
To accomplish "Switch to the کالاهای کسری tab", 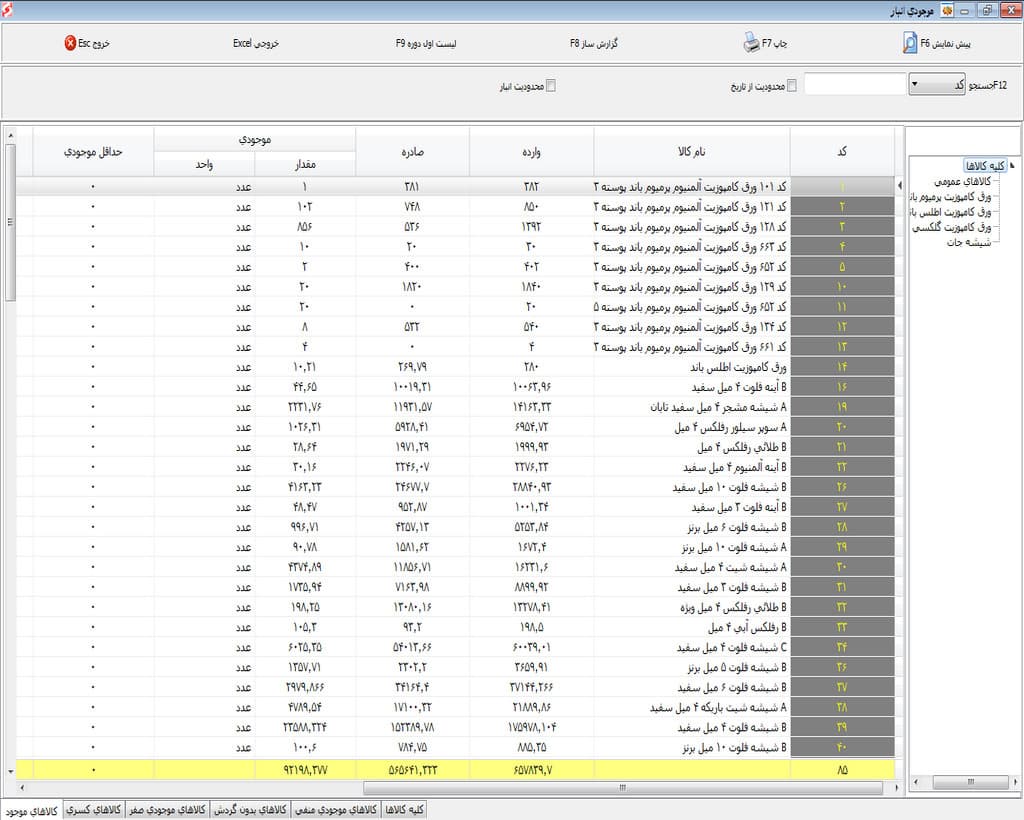I will click(93, 810).
